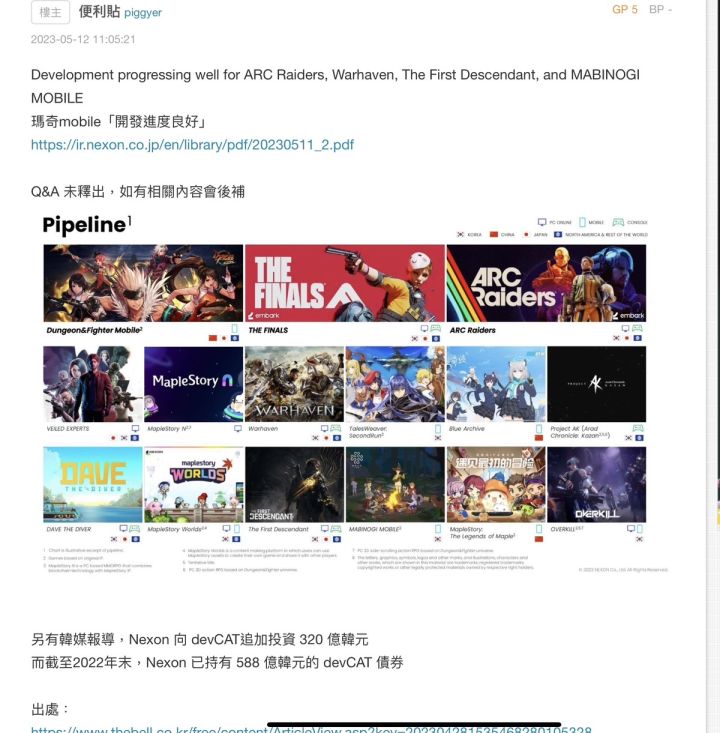Screen dimensions: 720x733
Task: Open the Dungeon&Fighter Mobile artwork
Action: [143, 283]
